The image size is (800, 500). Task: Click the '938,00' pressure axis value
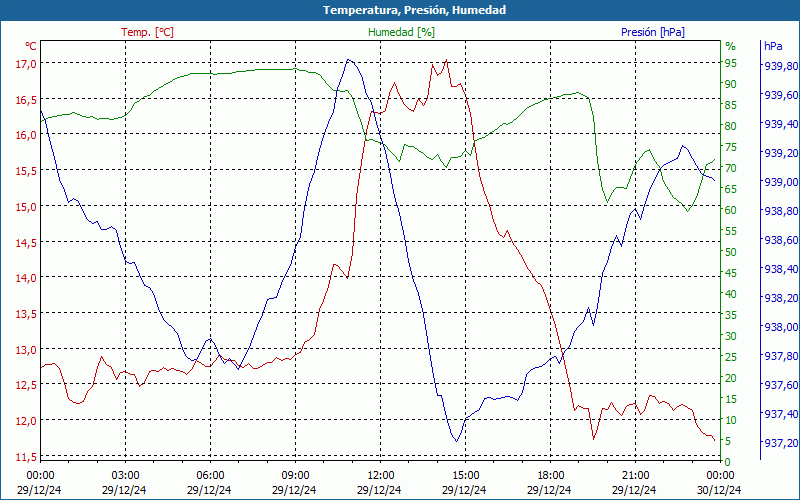779,327
